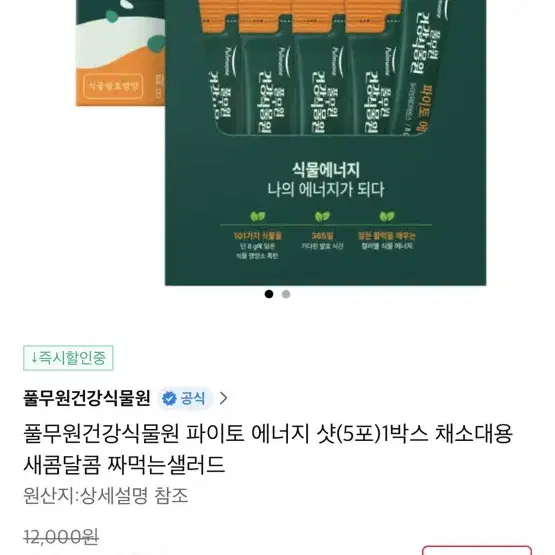Tap the '공식' official label

[x=193, y=399]
